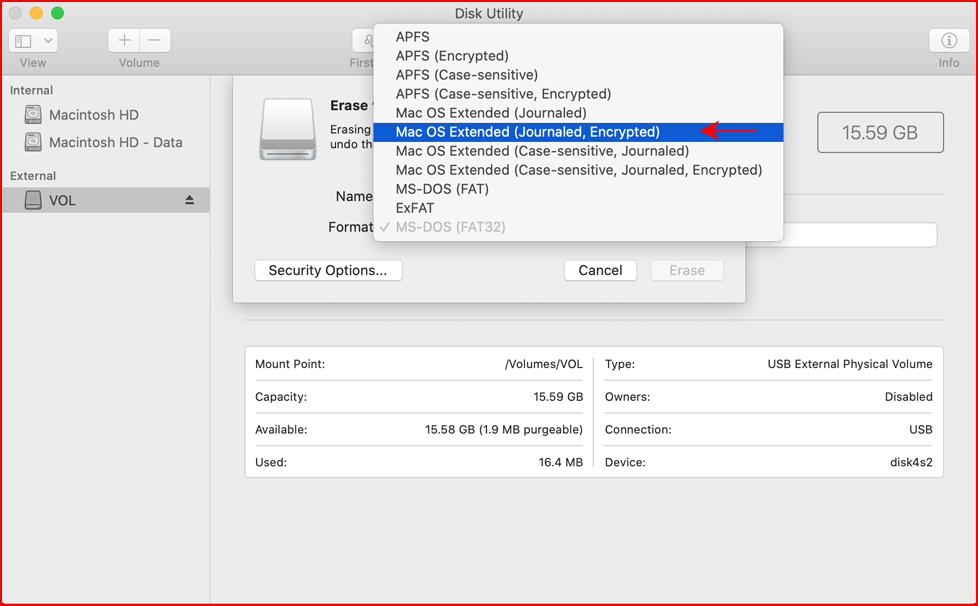Click the large drive icon in Erase dialog
Screen dimensions: 978x606
[x=288, y=129]
